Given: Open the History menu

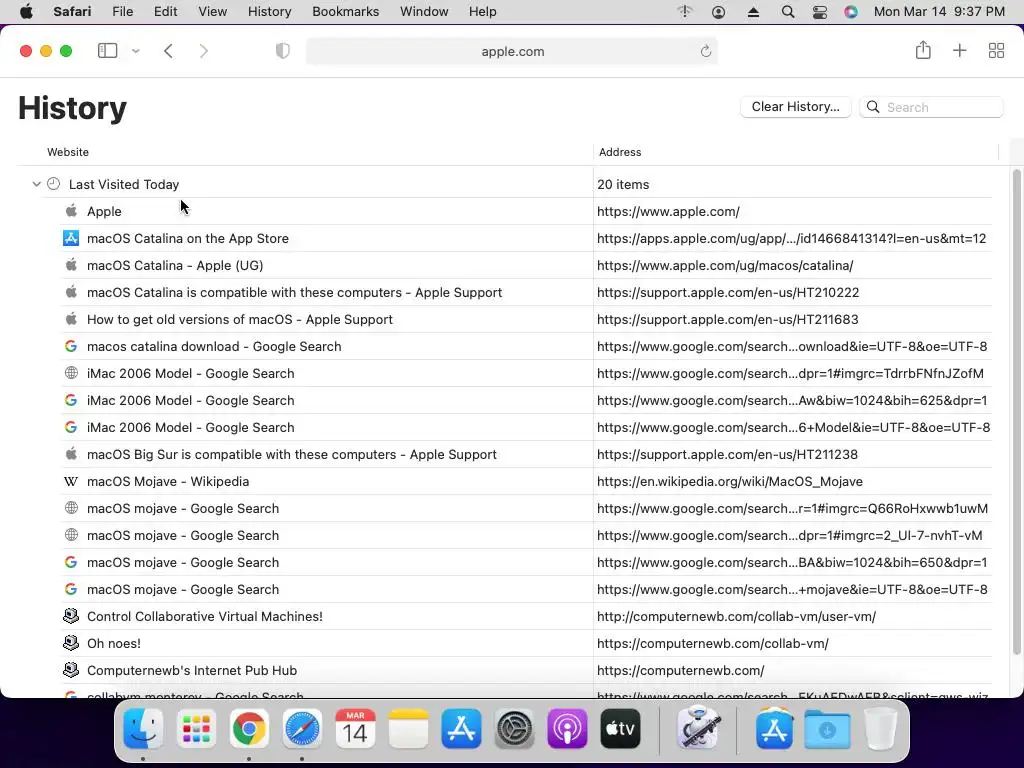Looking at the screenshot, I should click(269, 12).
